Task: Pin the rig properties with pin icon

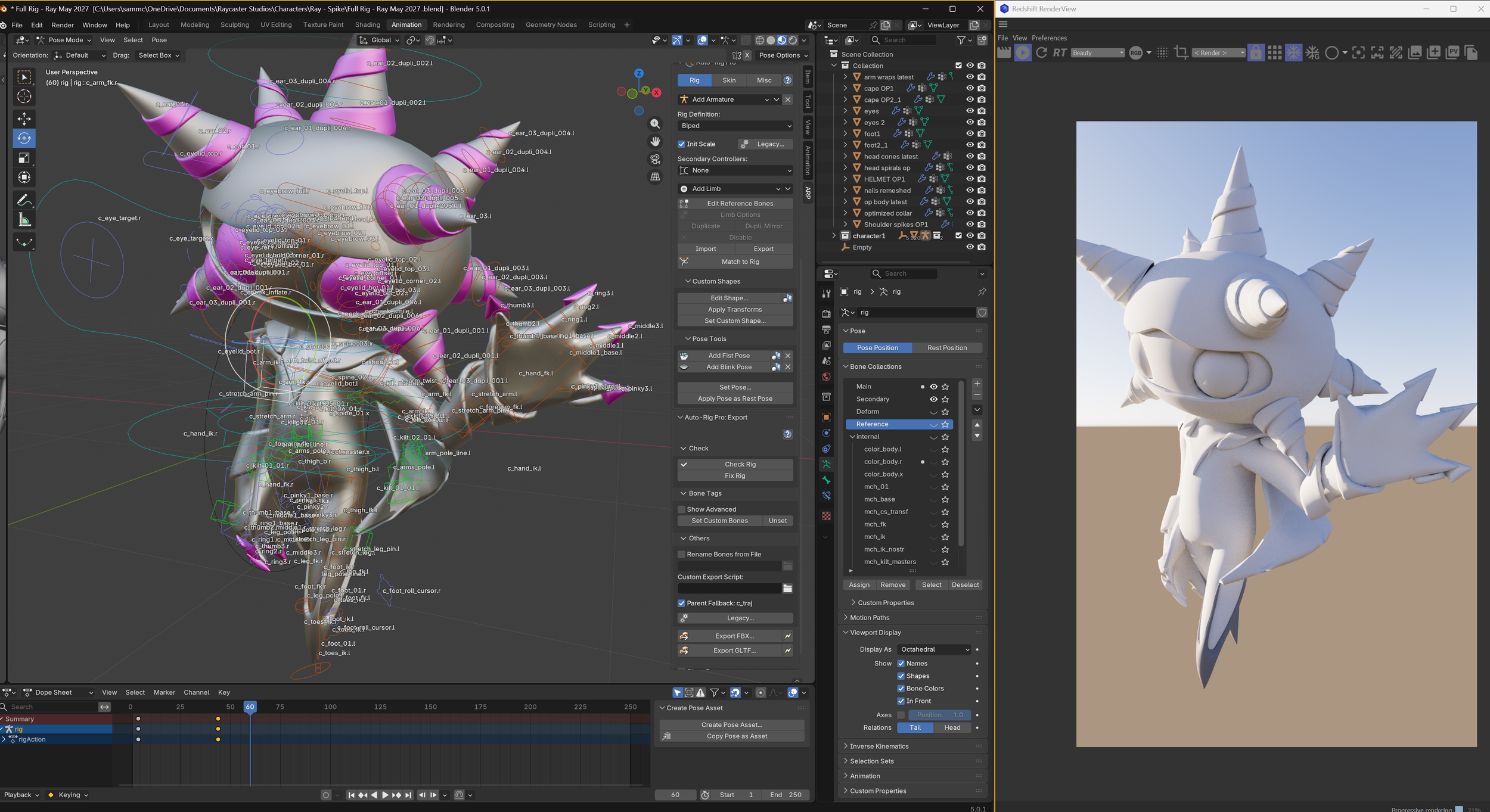Action: tap(982, 292)
